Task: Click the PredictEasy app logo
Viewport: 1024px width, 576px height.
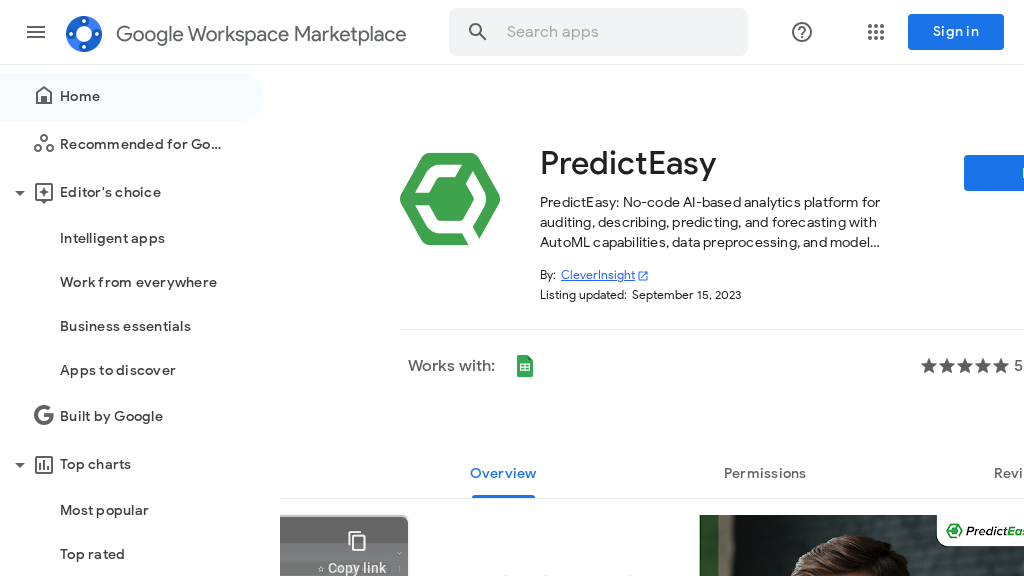Action: click(x=450, y=198)
